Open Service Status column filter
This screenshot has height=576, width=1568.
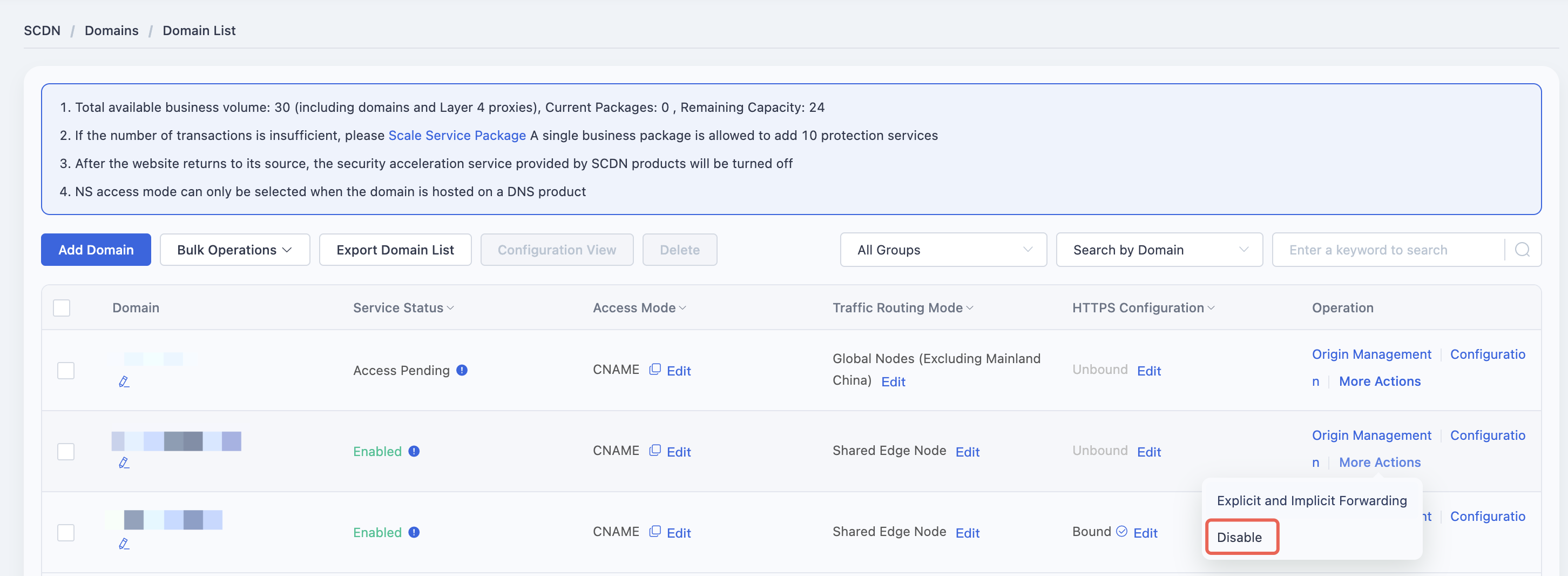[x=450, y=308]
